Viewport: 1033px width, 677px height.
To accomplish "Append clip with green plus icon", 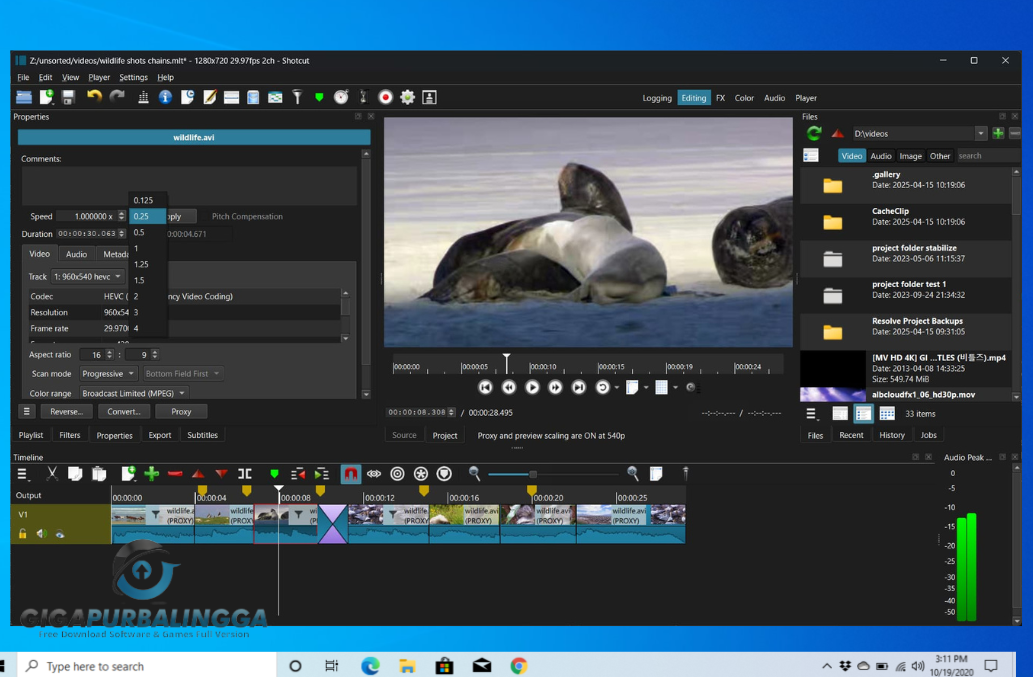I will (152, 474).
